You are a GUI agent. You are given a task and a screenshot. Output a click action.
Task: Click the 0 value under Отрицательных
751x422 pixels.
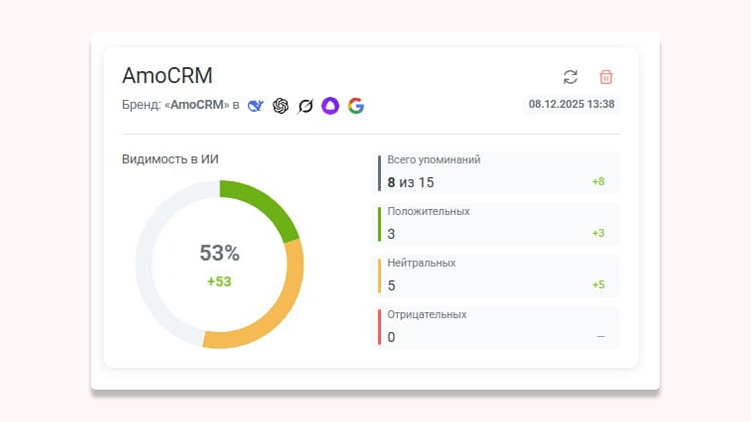pyautogui.click(x=391, y=337)
